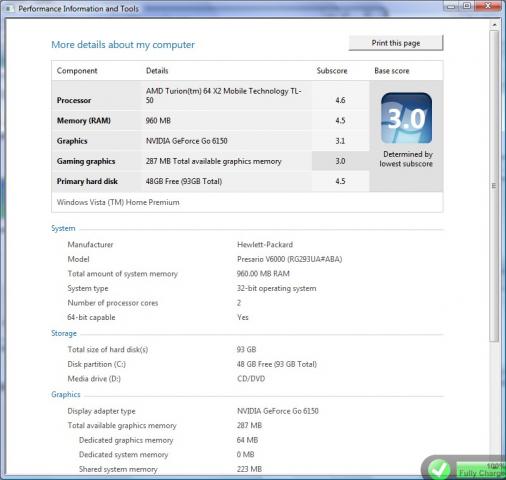Select the Graphics component row
506x480 pixels.
click(210, 141)
